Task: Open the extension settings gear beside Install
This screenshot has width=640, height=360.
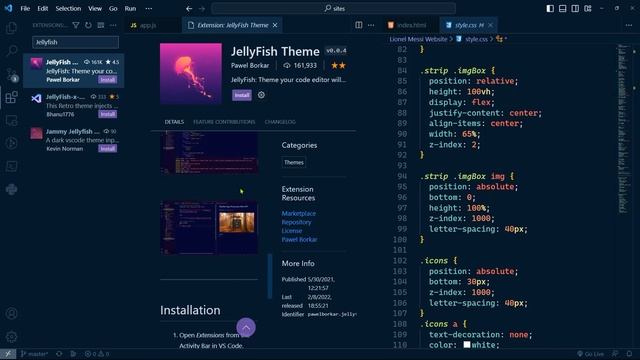Action: point(261,95)
